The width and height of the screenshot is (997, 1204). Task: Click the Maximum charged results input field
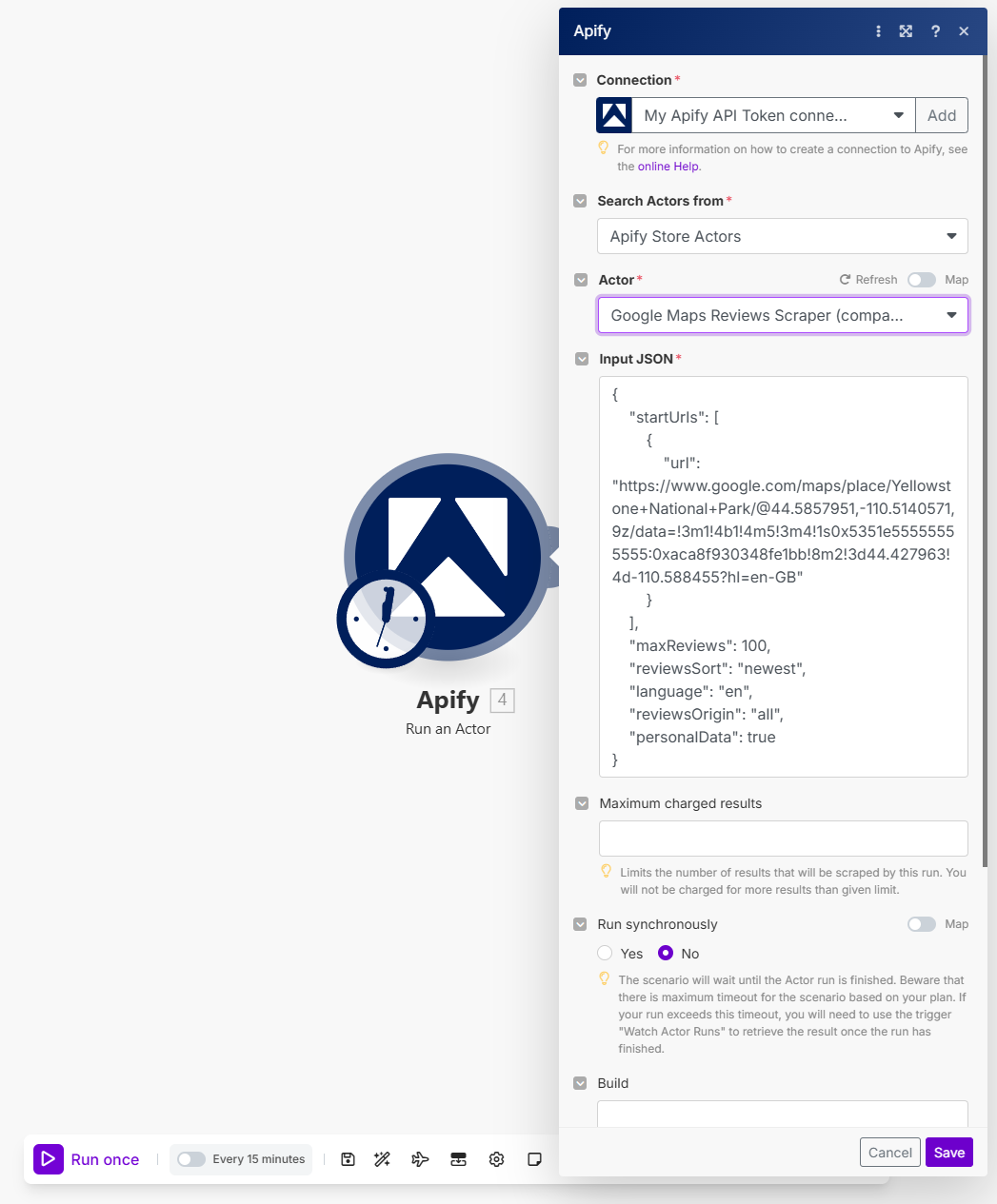click(783, 839)
